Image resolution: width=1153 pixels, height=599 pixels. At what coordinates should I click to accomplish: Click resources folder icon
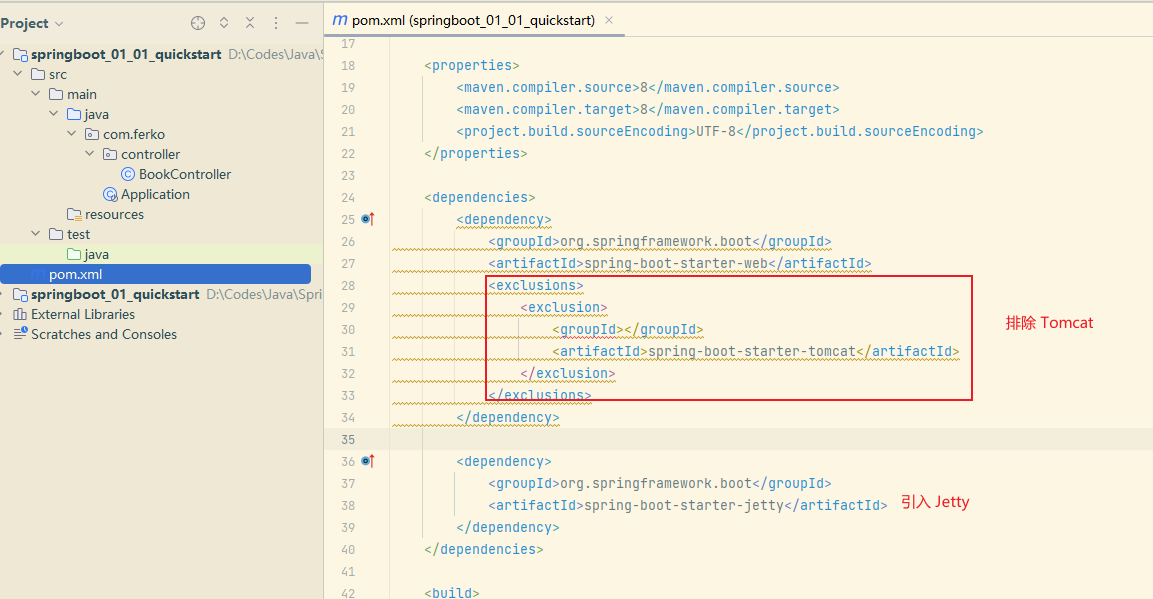pyautogui.click(x=74, y=214)
